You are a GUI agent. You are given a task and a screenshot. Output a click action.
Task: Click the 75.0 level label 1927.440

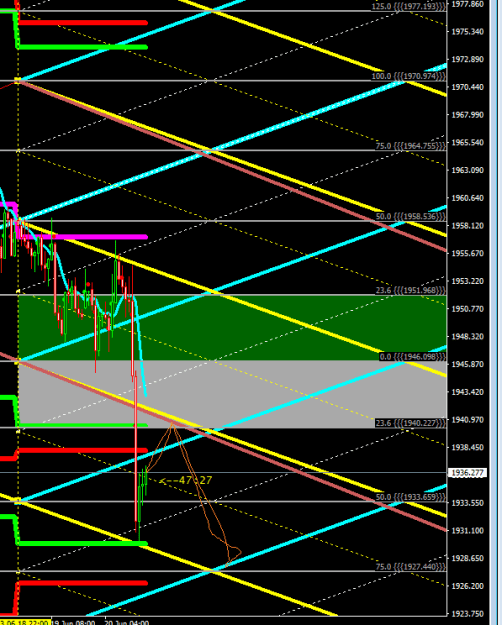[x=411, y=567]
